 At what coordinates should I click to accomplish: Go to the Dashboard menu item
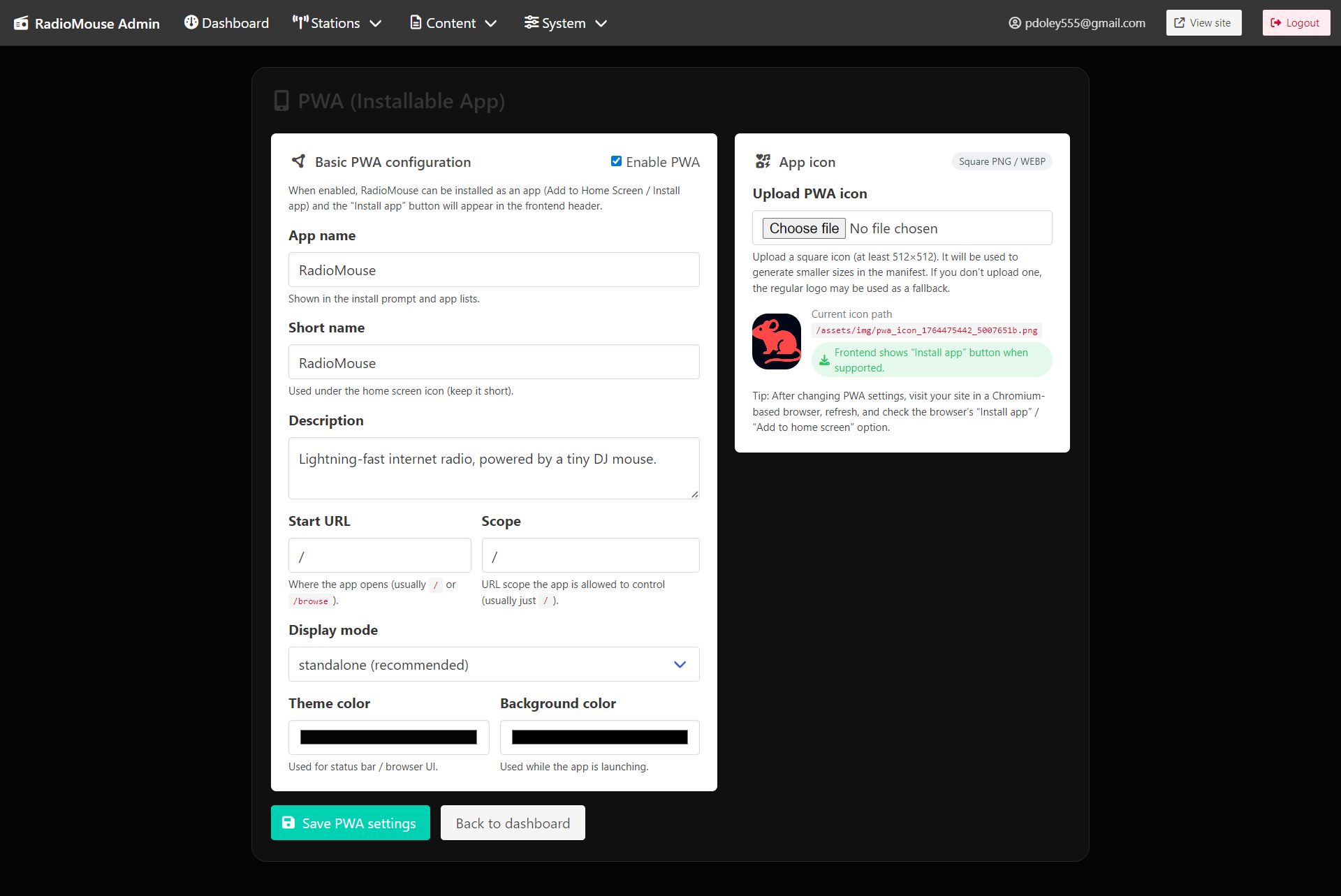click(235, 23)
